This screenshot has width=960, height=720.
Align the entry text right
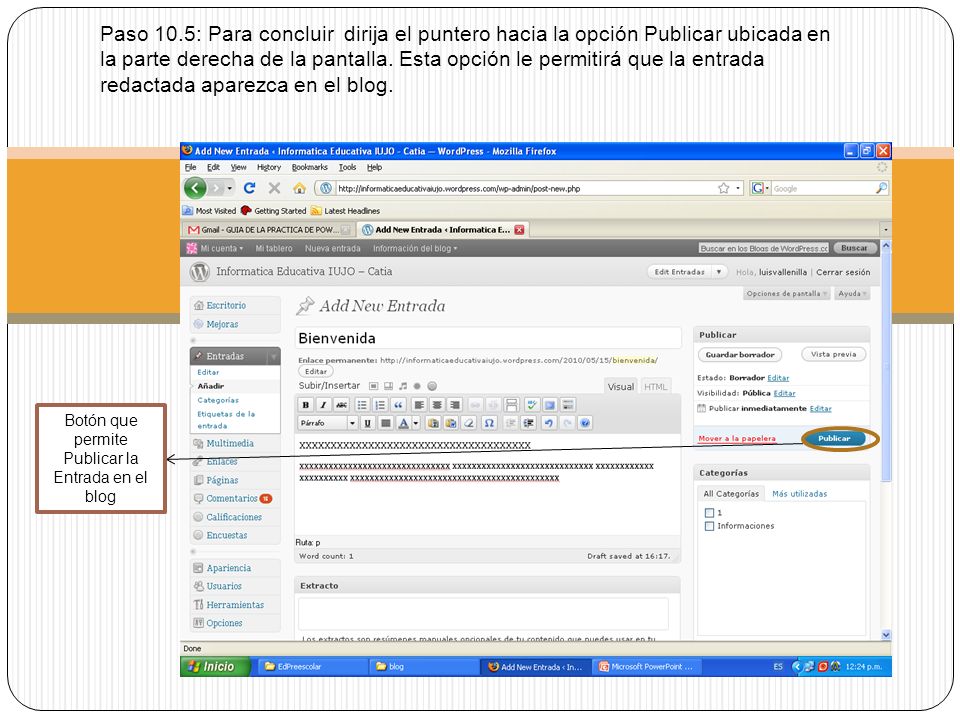tap(454, 405)
